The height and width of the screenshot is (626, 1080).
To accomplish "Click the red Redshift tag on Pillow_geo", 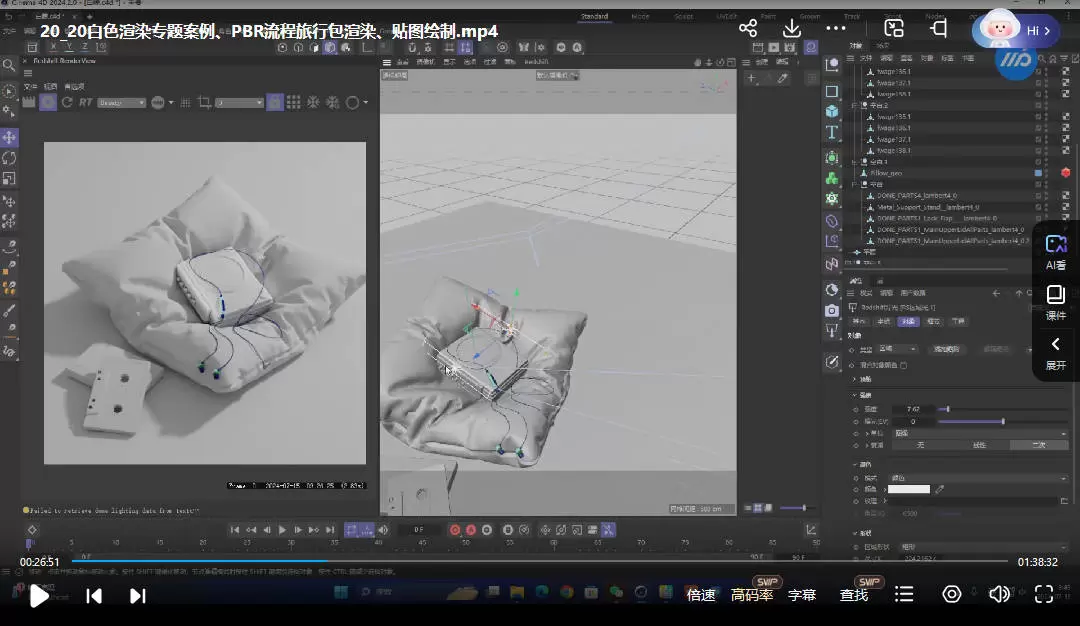I will (1066, 173).
